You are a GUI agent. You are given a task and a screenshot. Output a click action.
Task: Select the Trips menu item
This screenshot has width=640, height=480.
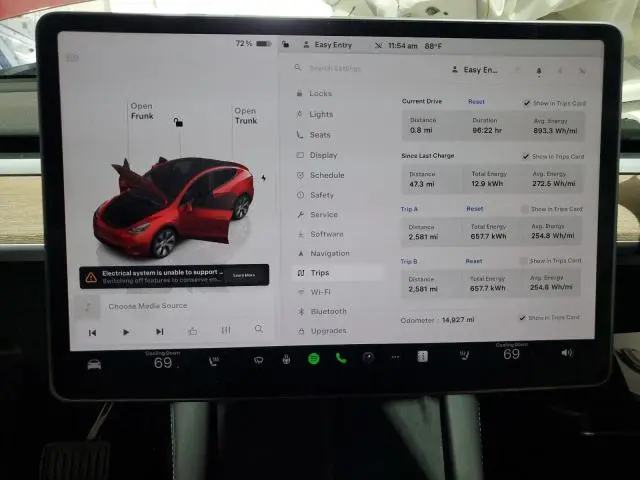339,273
